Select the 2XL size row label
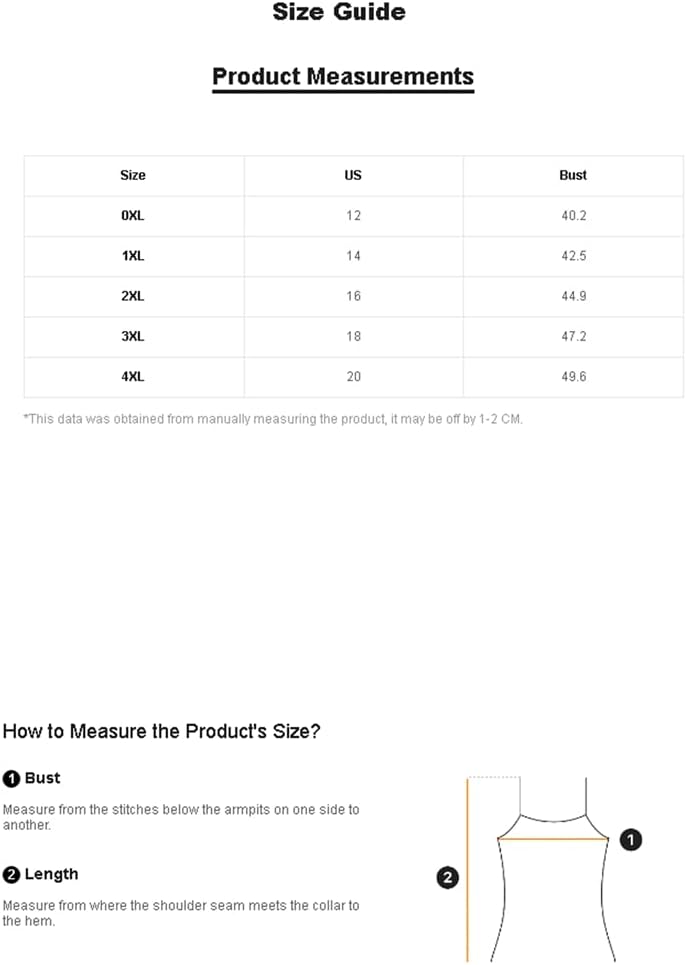This screenshot has height=965, width=687. (133, 296)
